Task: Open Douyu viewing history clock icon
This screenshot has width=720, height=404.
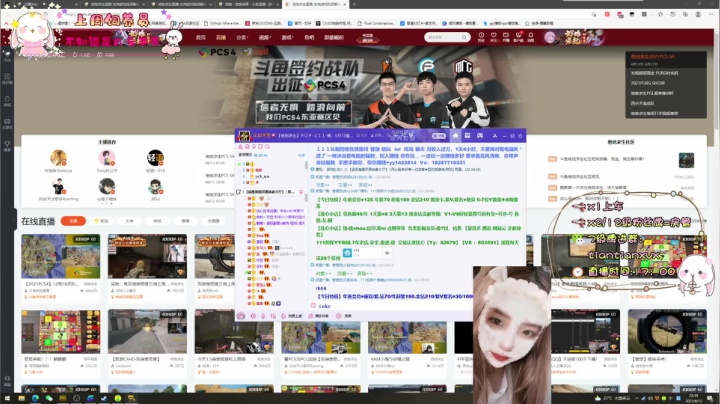Action: point(481,35)
